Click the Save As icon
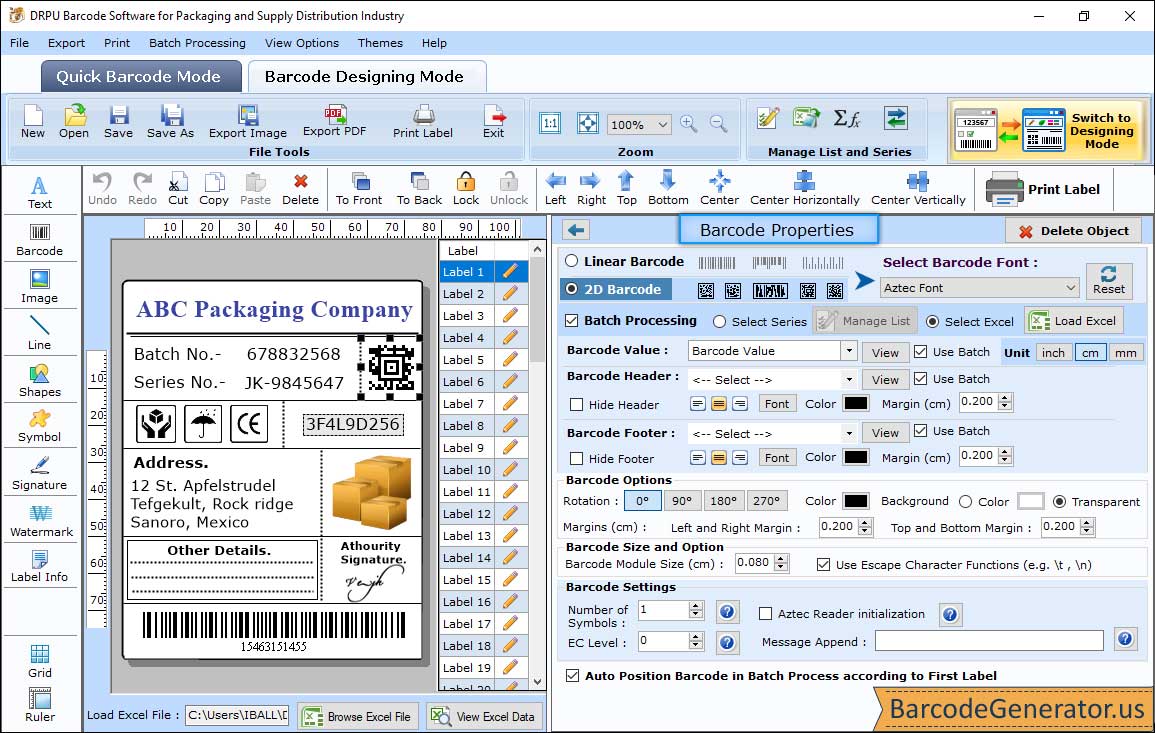Screen dimensions: 1155x733 click(x=170, y=122)
